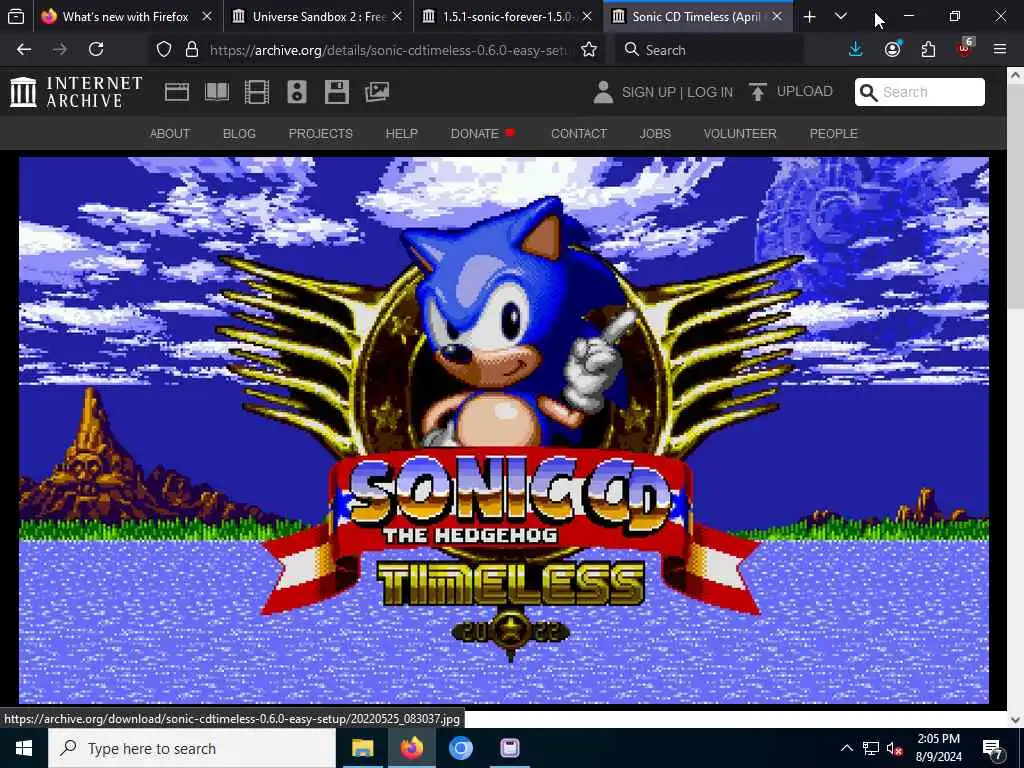Open Archive texts book icon
This screenshot has width=1024, height=768.
tap(217, 92)
